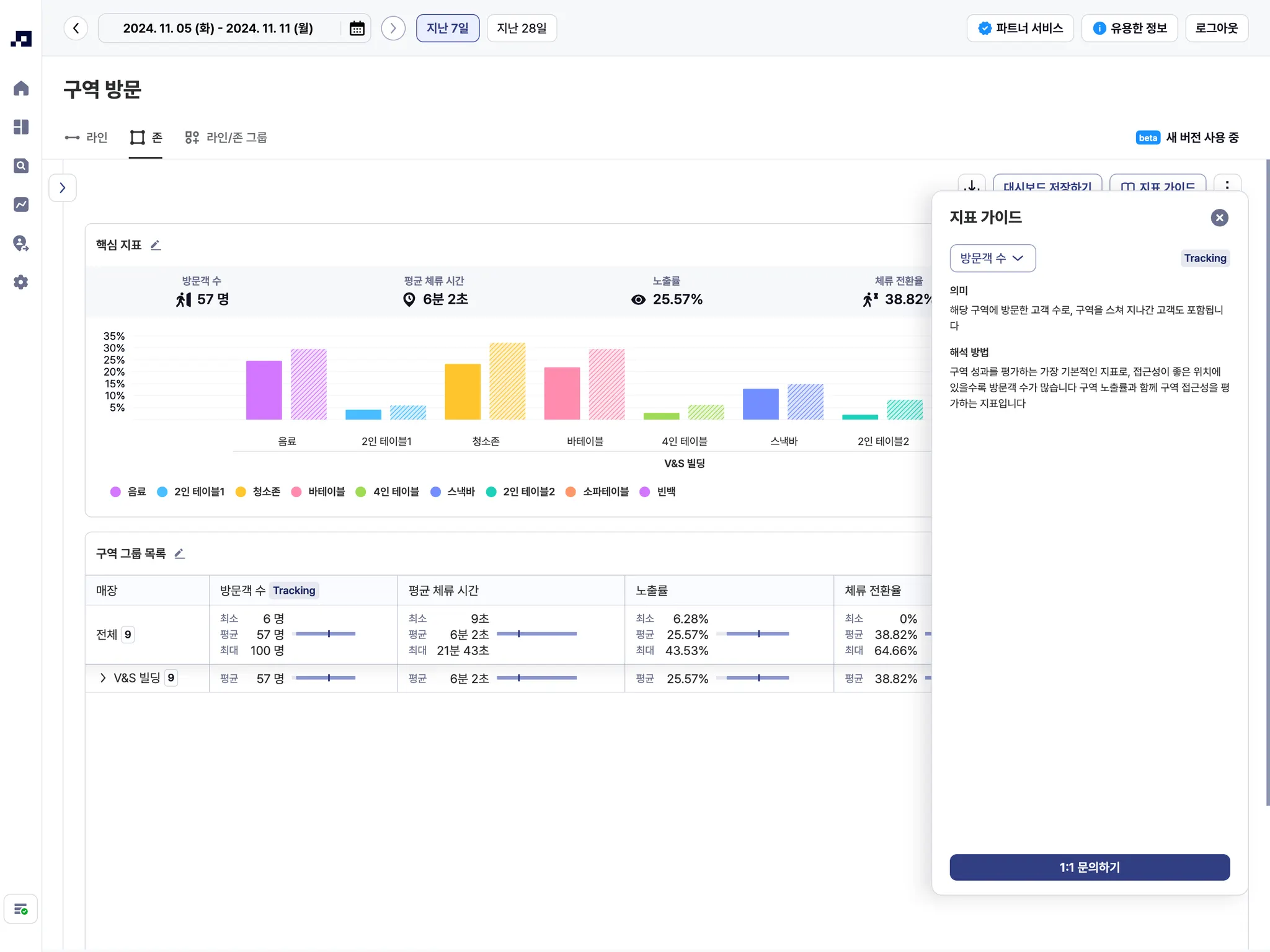Open the dashboard grid icon in sidebar

pyautogui.click(x=21, y=127)
